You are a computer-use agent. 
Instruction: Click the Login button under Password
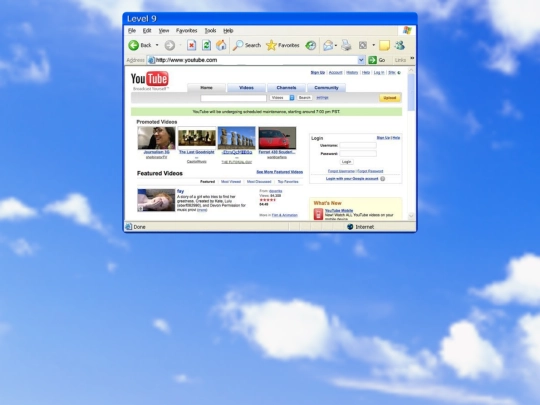(346, 162)
